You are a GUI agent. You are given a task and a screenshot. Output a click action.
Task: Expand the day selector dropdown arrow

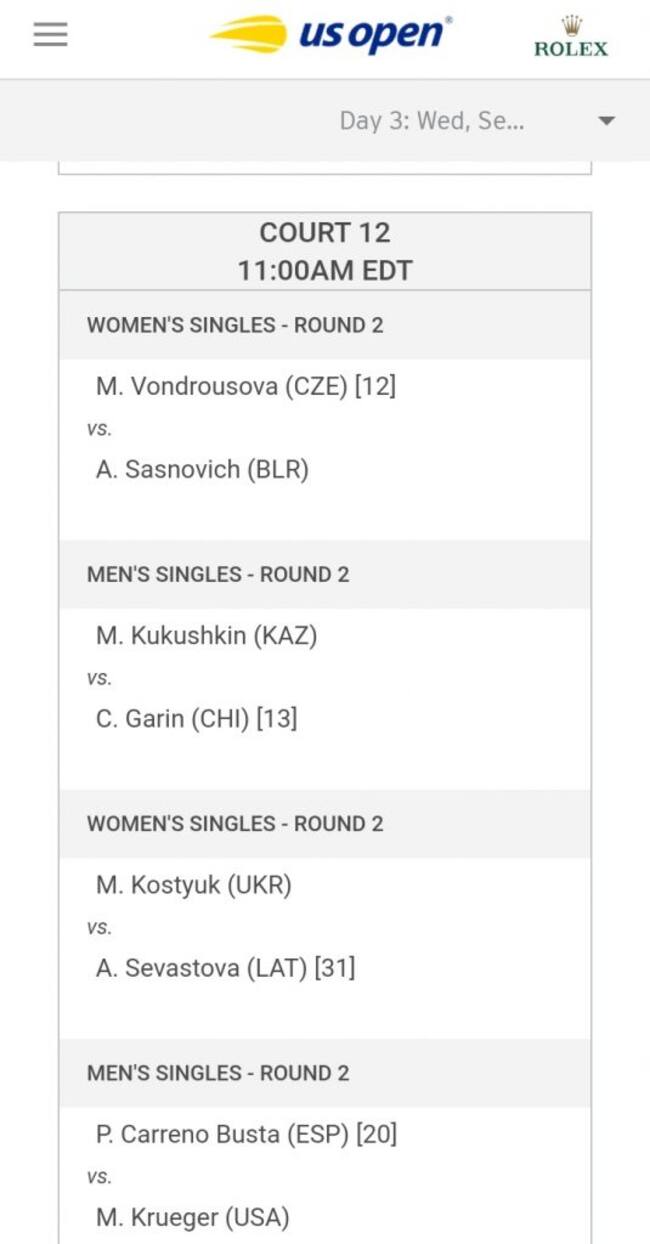coord(606,121)
